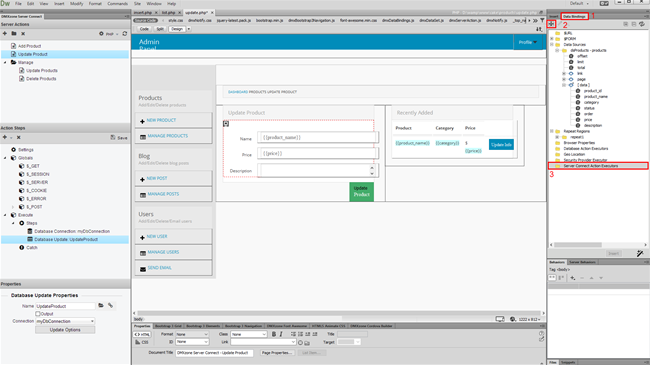This screenshot has height=365, width=650.
Task: Collapse the Globals tree node
Action: click(x=5, y=158)
